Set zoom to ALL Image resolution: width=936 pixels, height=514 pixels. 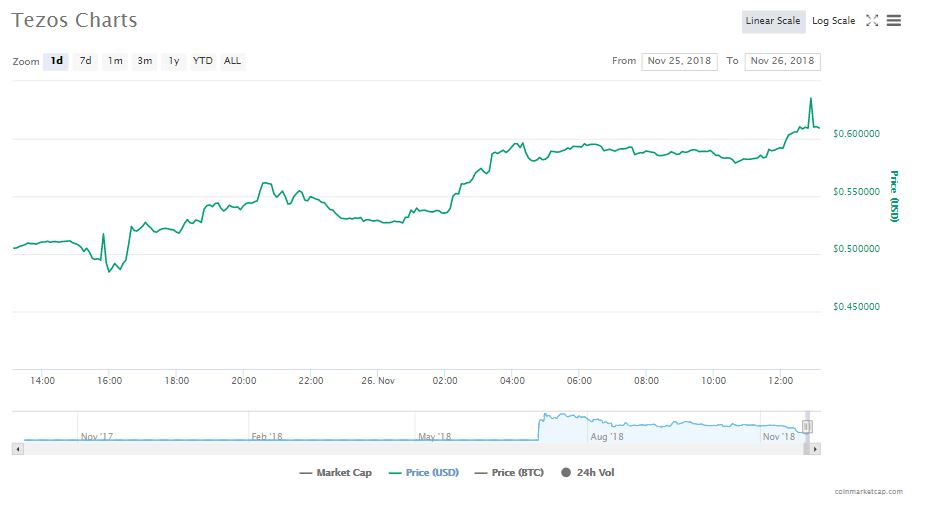pos(232,61)
